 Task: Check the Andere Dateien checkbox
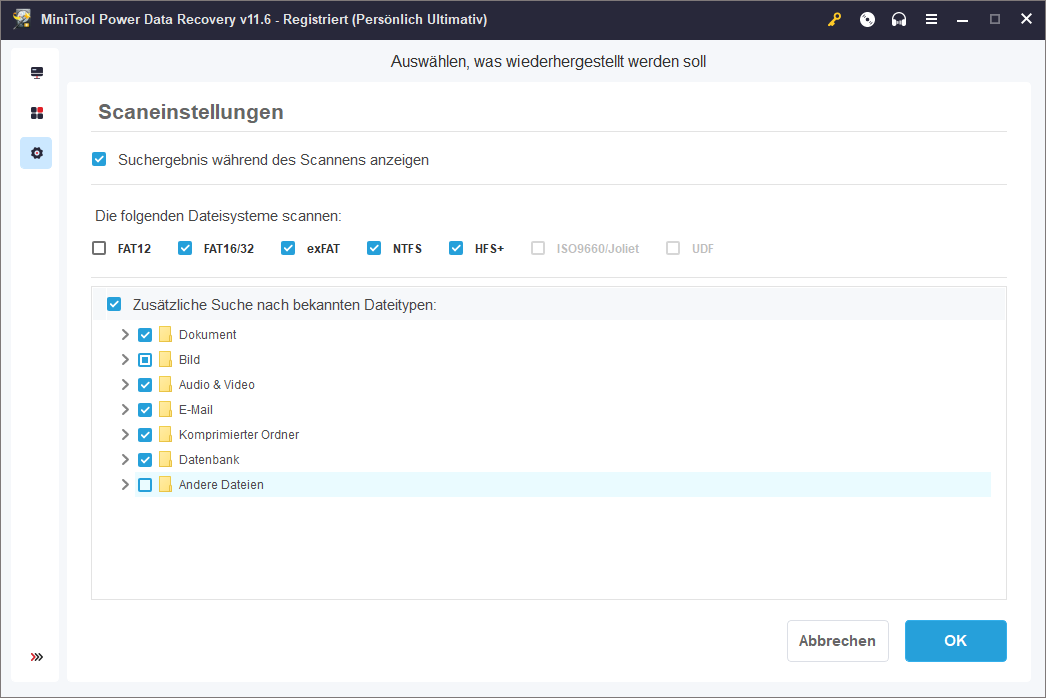tap(146, 485)
